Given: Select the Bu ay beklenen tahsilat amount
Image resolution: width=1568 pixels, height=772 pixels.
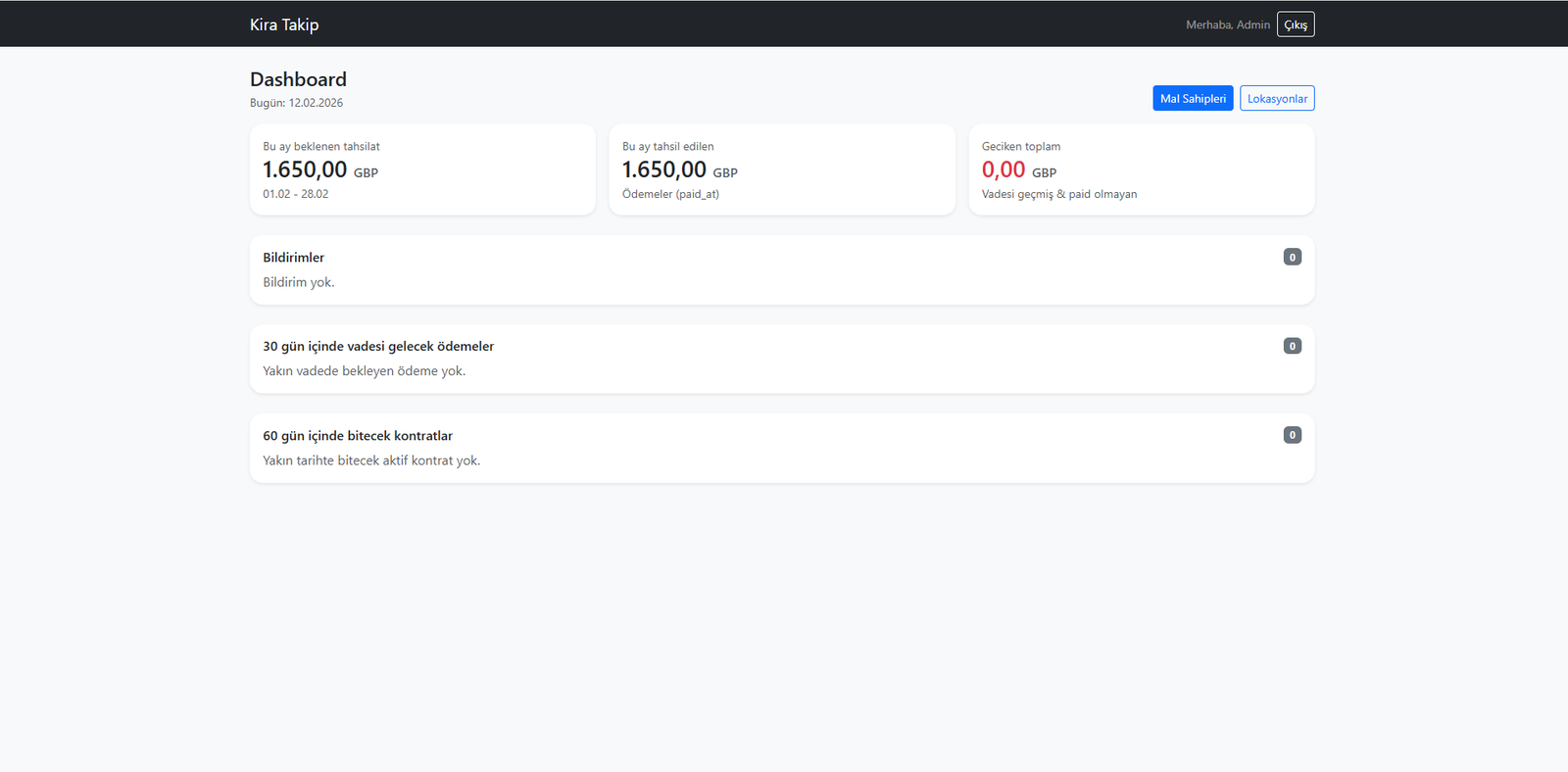Looking at the screenshot, I should point(305,169).
